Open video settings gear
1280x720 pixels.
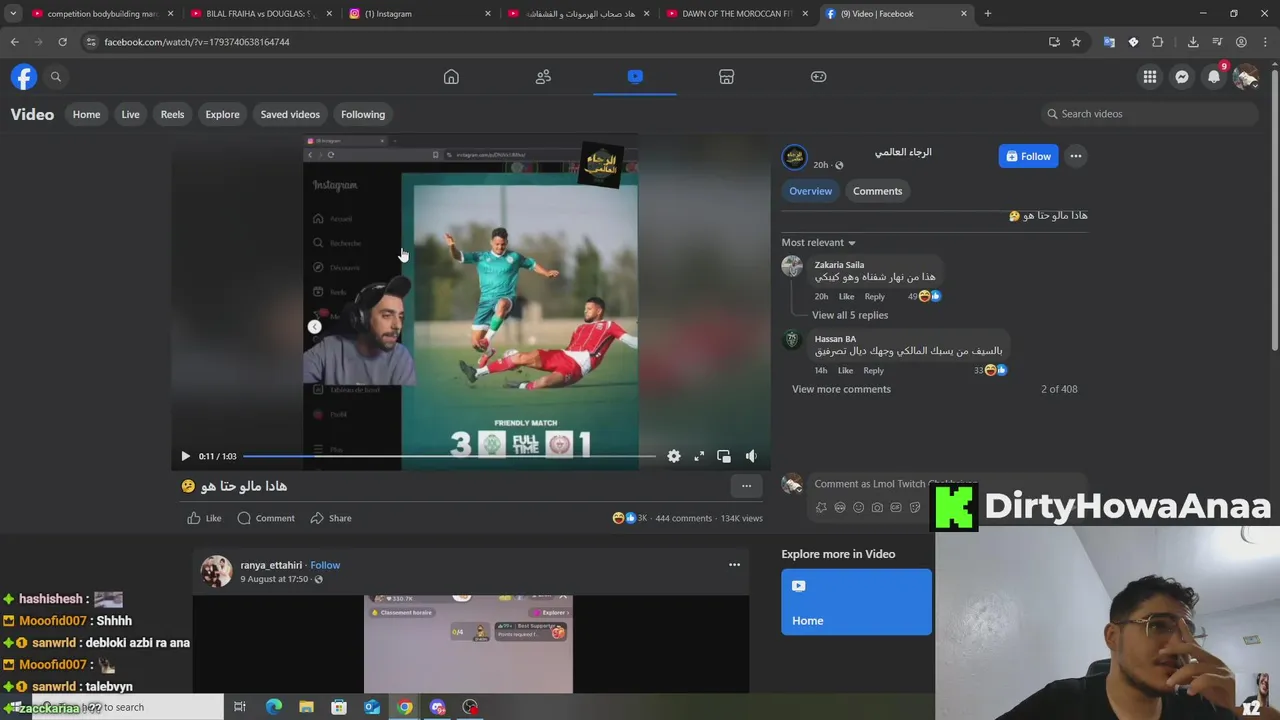pos(674,456)
